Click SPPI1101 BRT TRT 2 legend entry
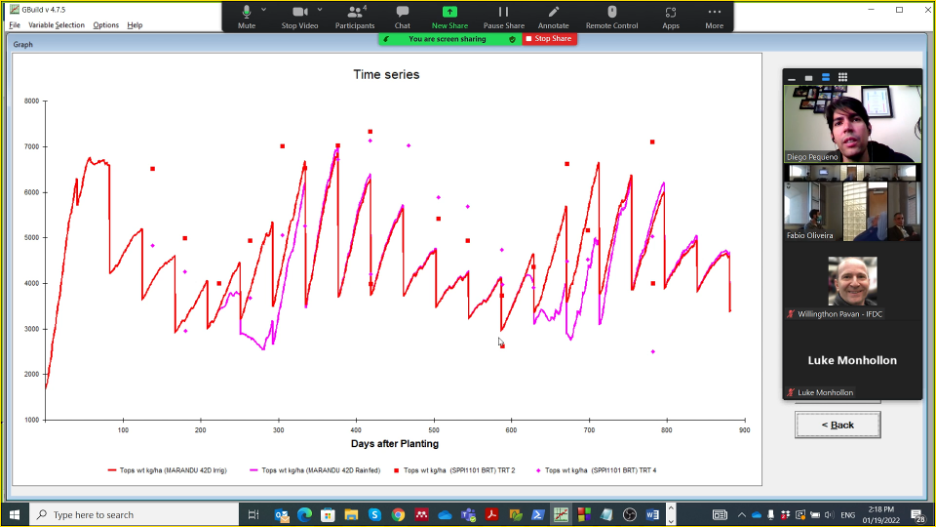Image resolution: width=936 pixels, height=528 pixels. 454,471
